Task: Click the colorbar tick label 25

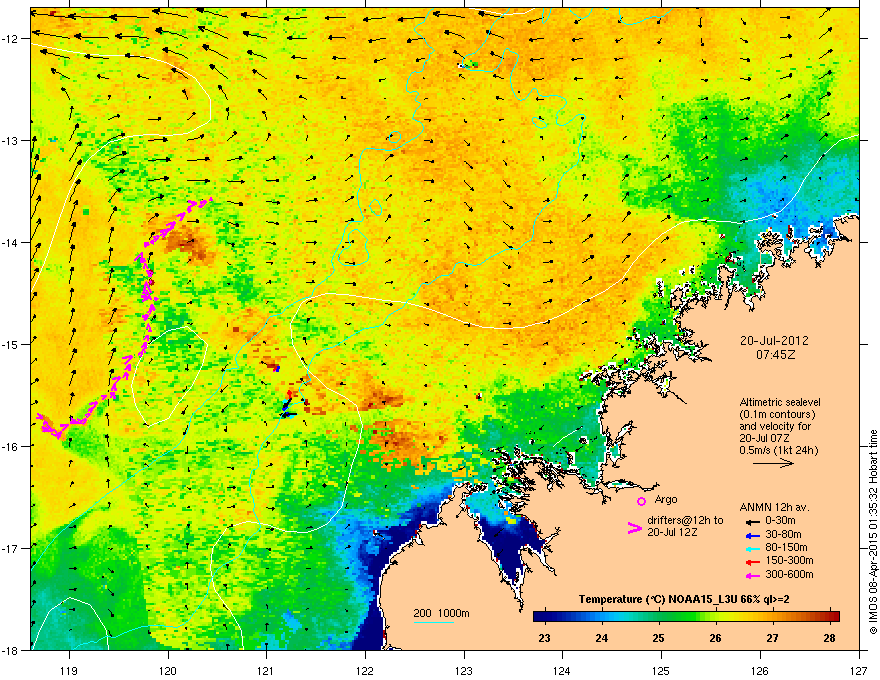Action: coord(658,638)
